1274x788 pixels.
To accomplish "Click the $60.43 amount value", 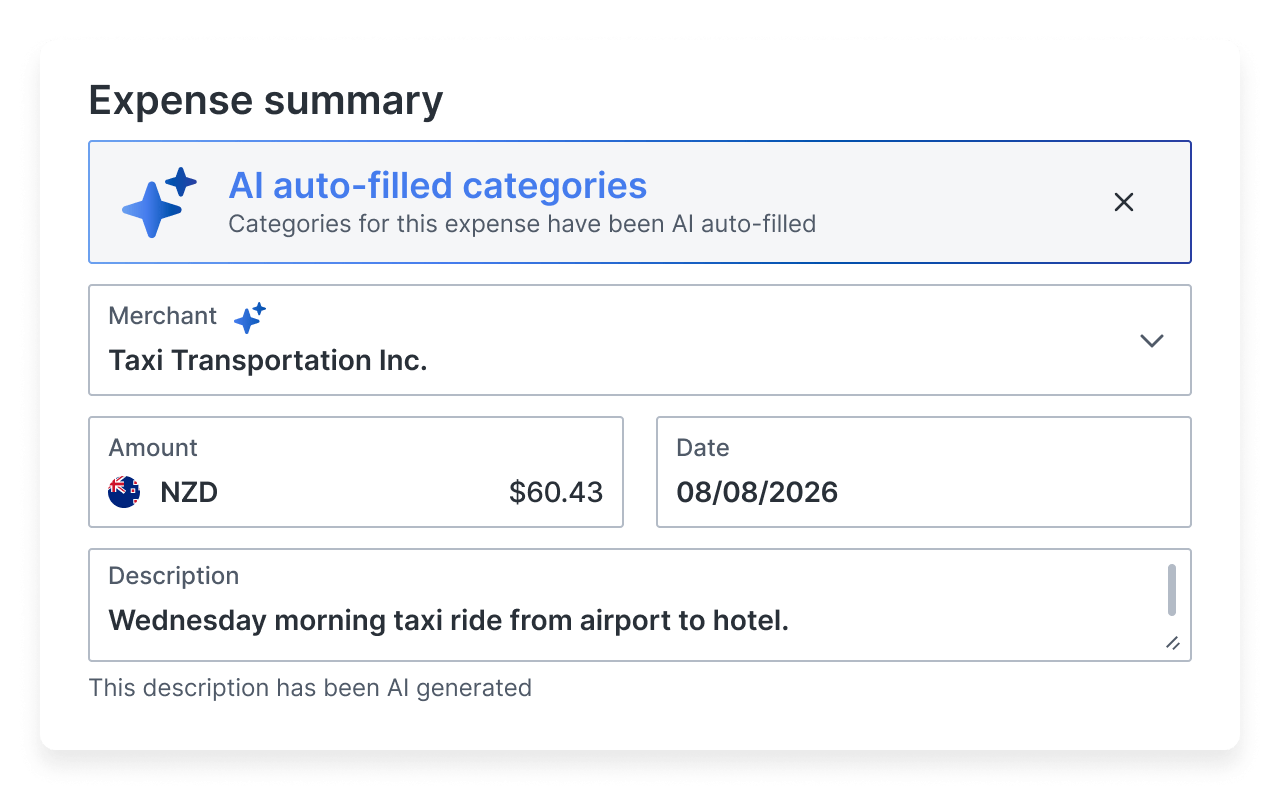I will 556,492.
